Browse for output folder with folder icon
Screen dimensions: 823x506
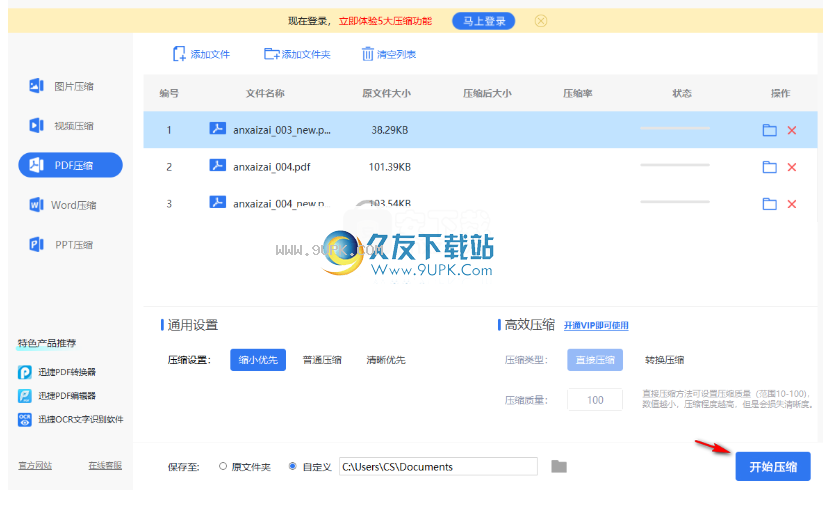559,466
